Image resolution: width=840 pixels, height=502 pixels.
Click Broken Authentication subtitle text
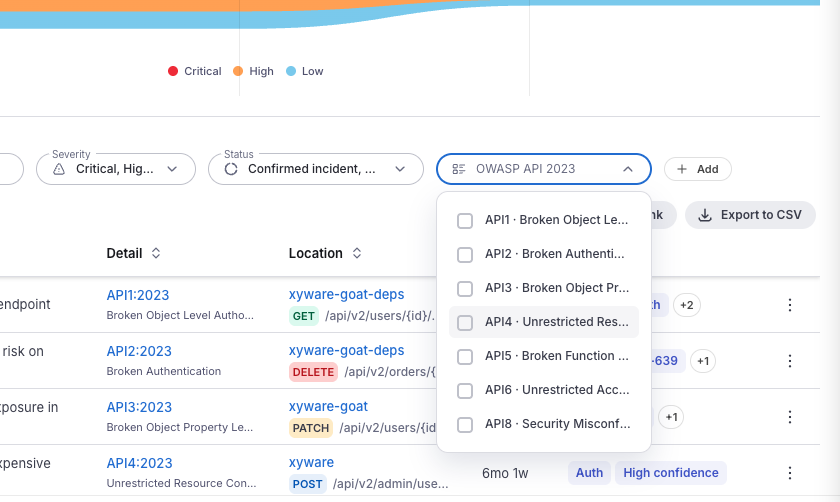tap(163, 371)
